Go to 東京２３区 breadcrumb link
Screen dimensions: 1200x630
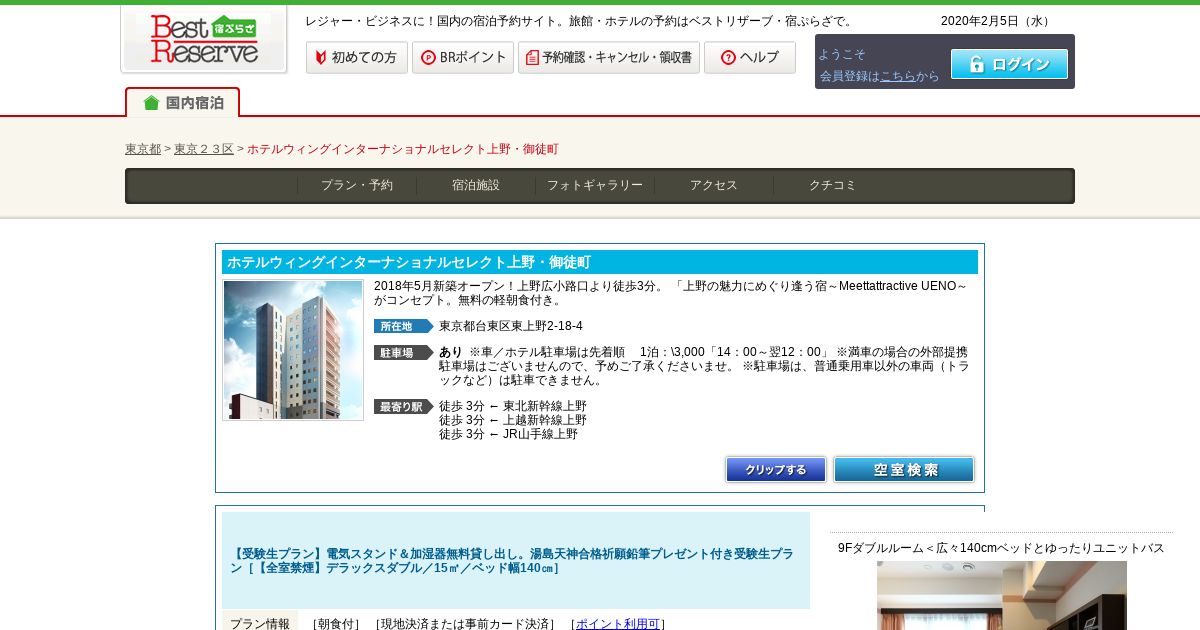click(204, 149)
